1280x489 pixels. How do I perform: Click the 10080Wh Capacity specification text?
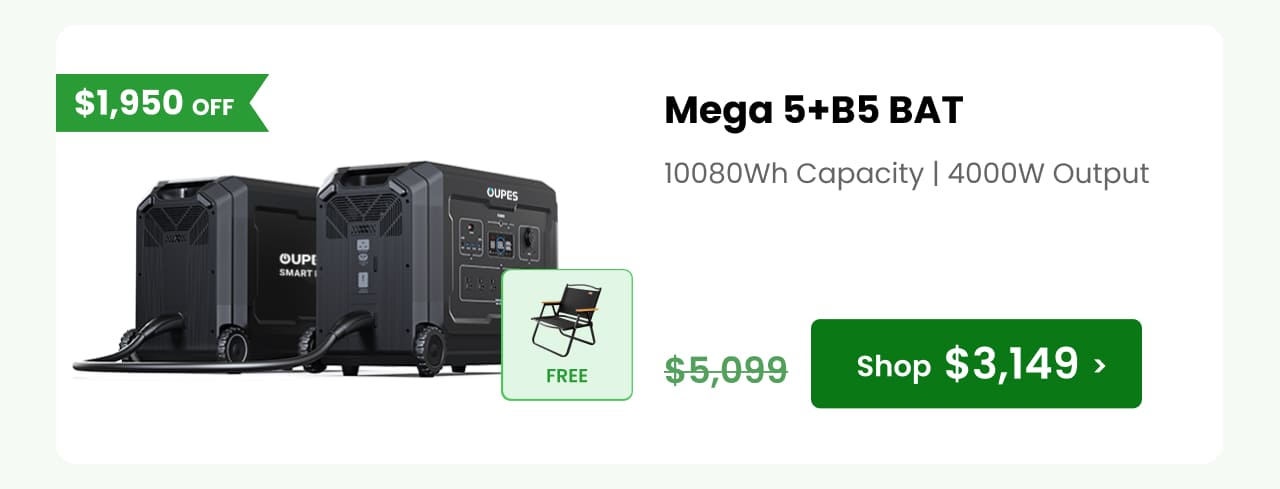(793, 174)
